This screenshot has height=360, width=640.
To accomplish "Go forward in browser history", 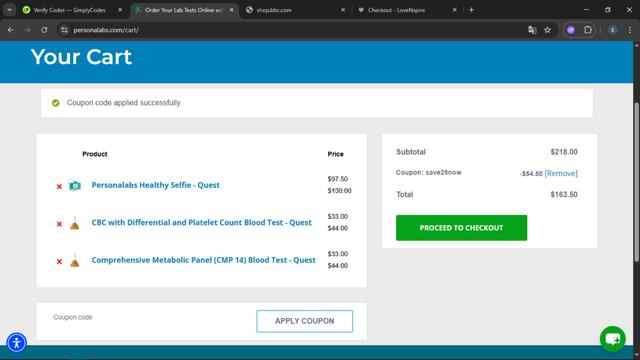I will [x=27, y=30].
